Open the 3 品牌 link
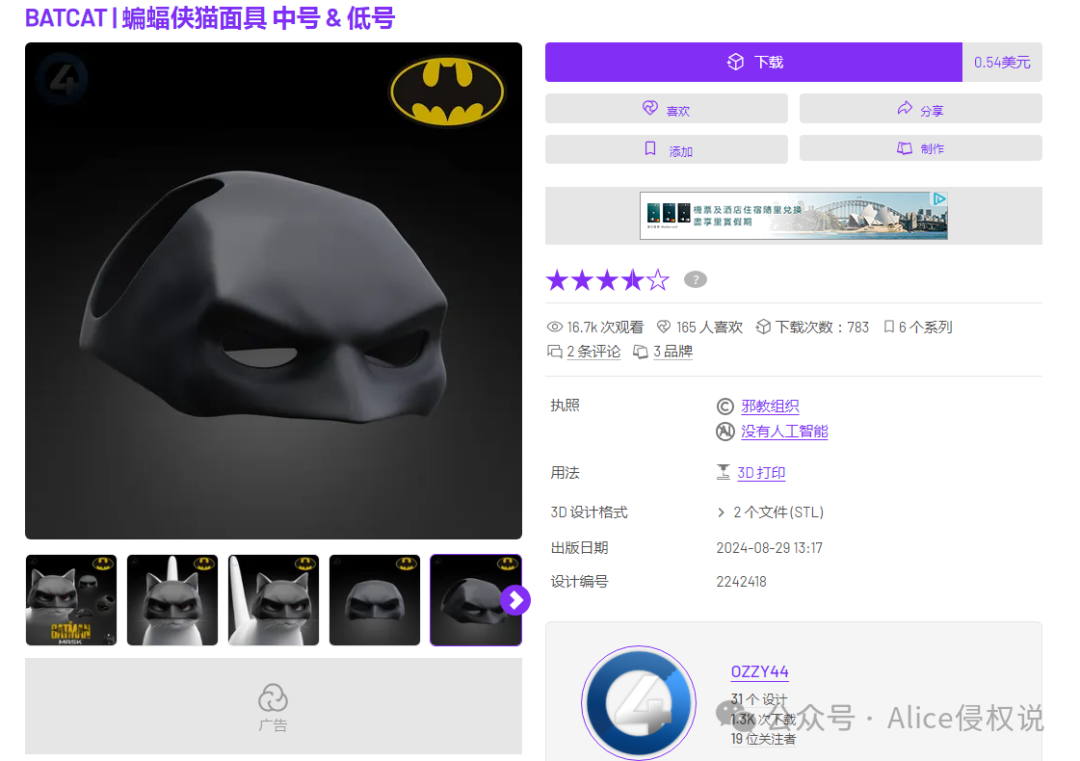The image size is (1080, 761). 672,351
